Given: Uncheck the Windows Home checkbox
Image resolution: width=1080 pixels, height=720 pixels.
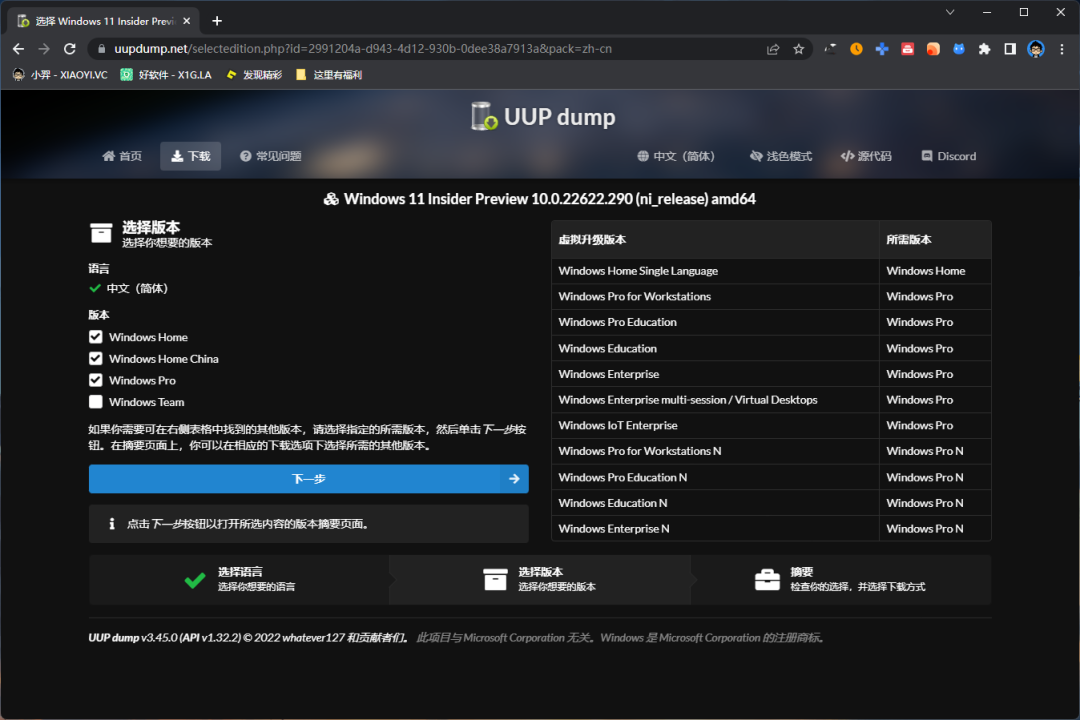Looking at the screenshot, I should [x=96, y=337].
